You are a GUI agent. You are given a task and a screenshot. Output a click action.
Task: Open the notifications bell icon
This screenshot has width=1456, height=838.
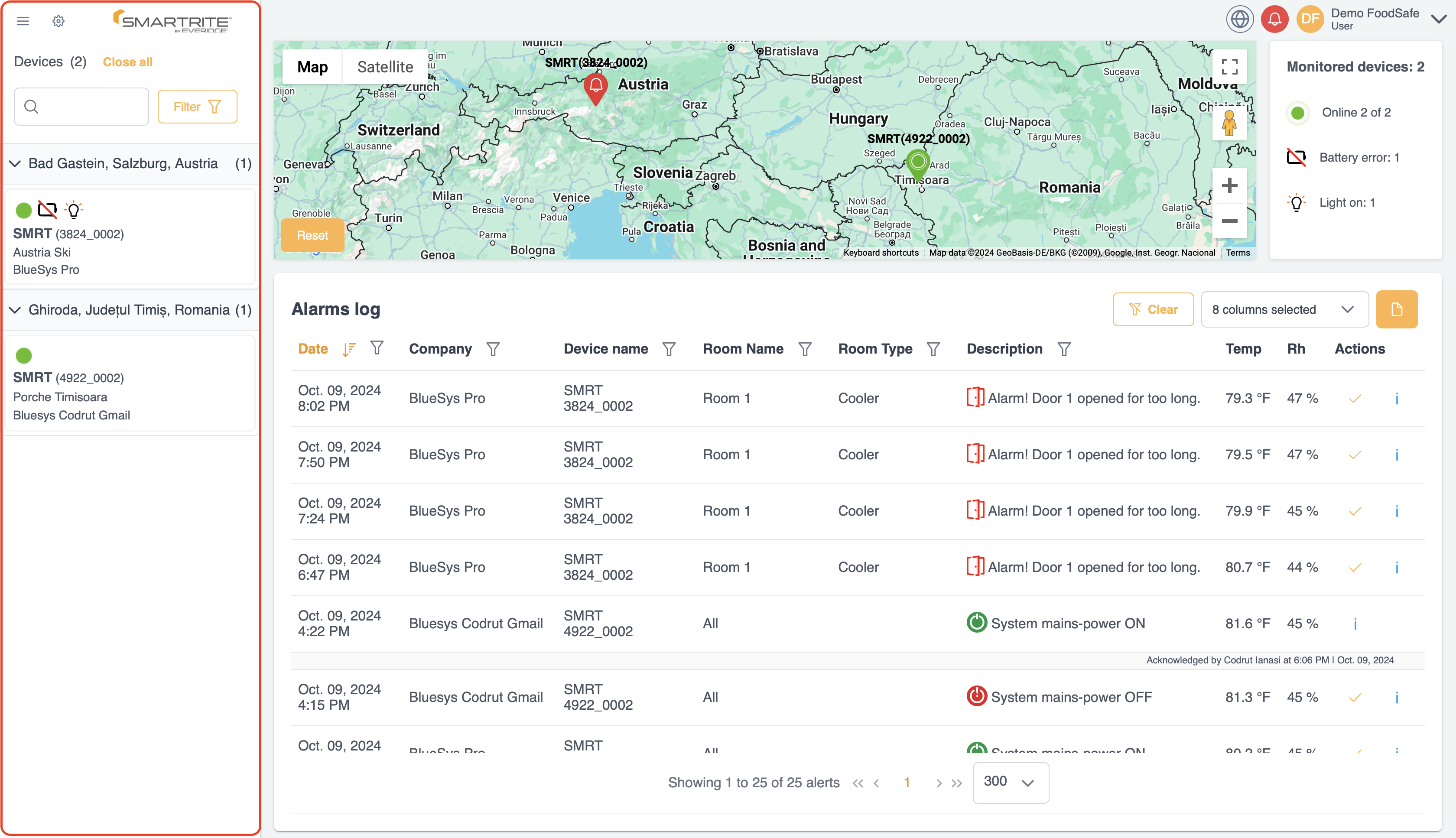click(1274, 19)
